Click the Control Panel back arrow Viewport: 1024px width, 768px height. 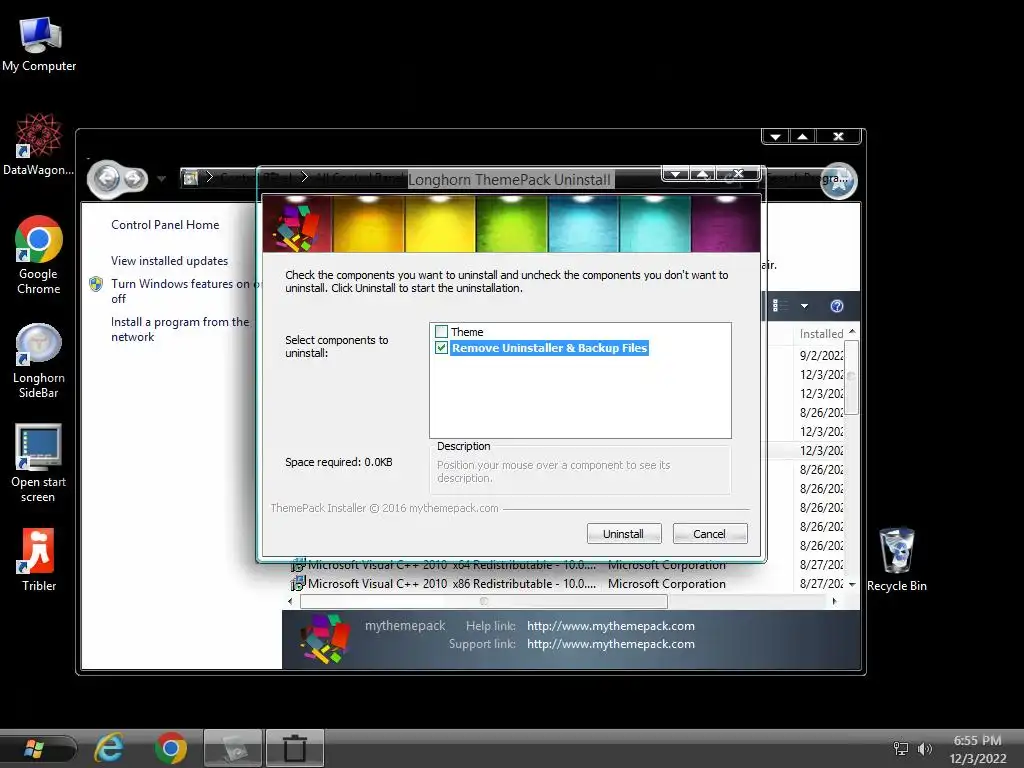coord(108,178)
